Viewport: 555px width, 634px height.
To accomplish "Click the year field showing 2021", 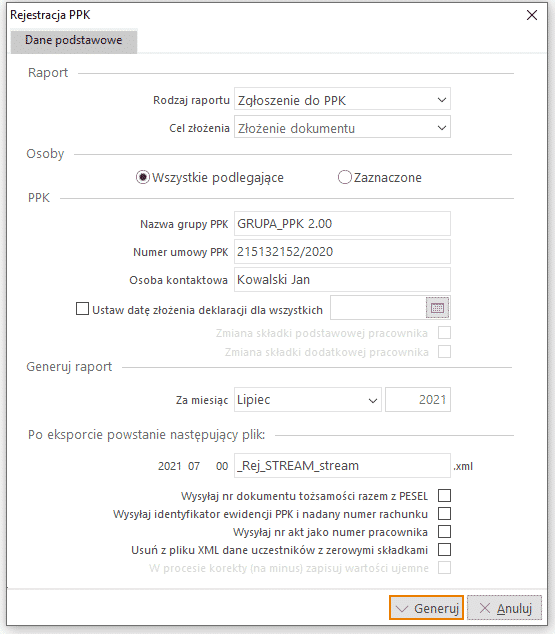I will click(x=418, y=400).
